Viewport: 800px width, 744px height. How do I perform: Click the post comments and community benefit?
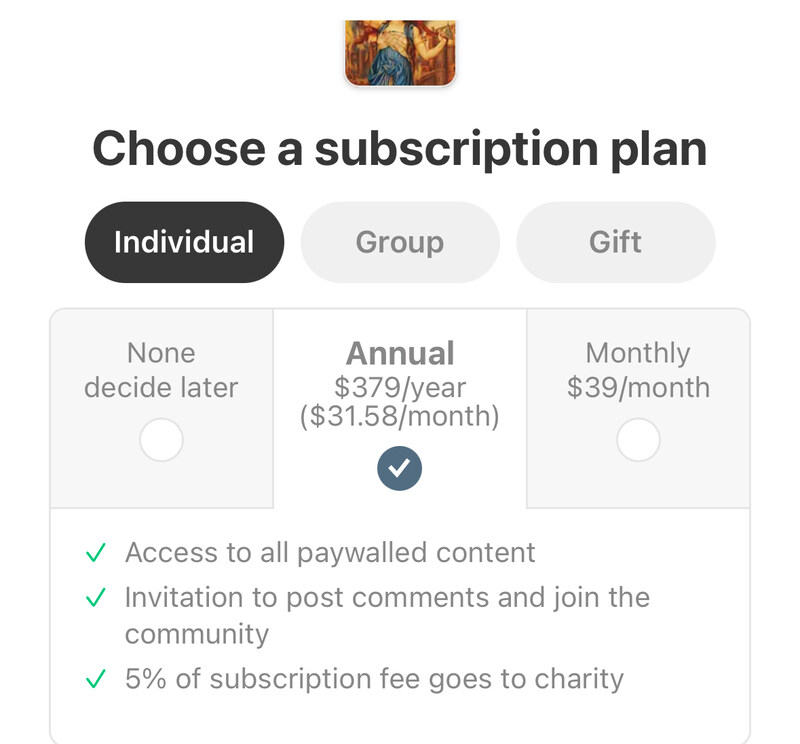(387, 598)
